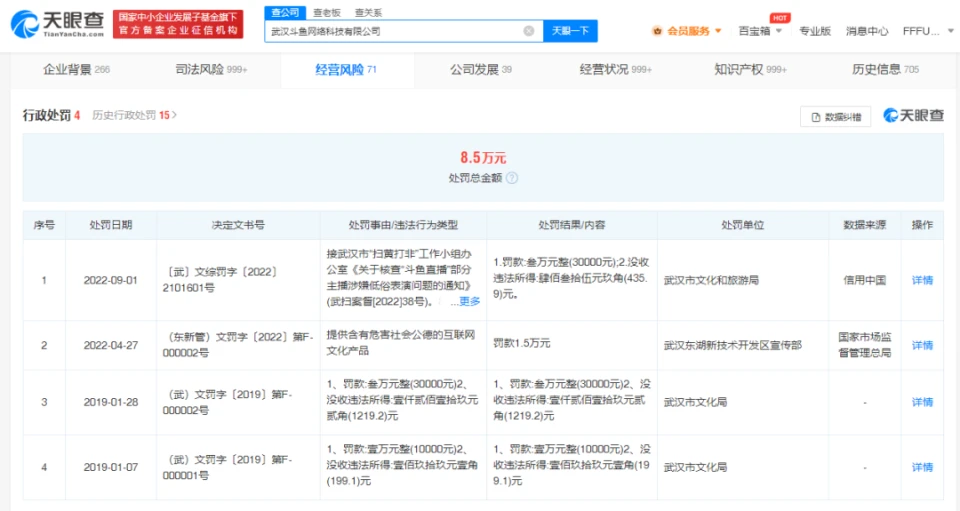Image resolution: width=960 pixels, height=511 pixels.
Task: Click the company name search input field
Action: coord(395,31)
